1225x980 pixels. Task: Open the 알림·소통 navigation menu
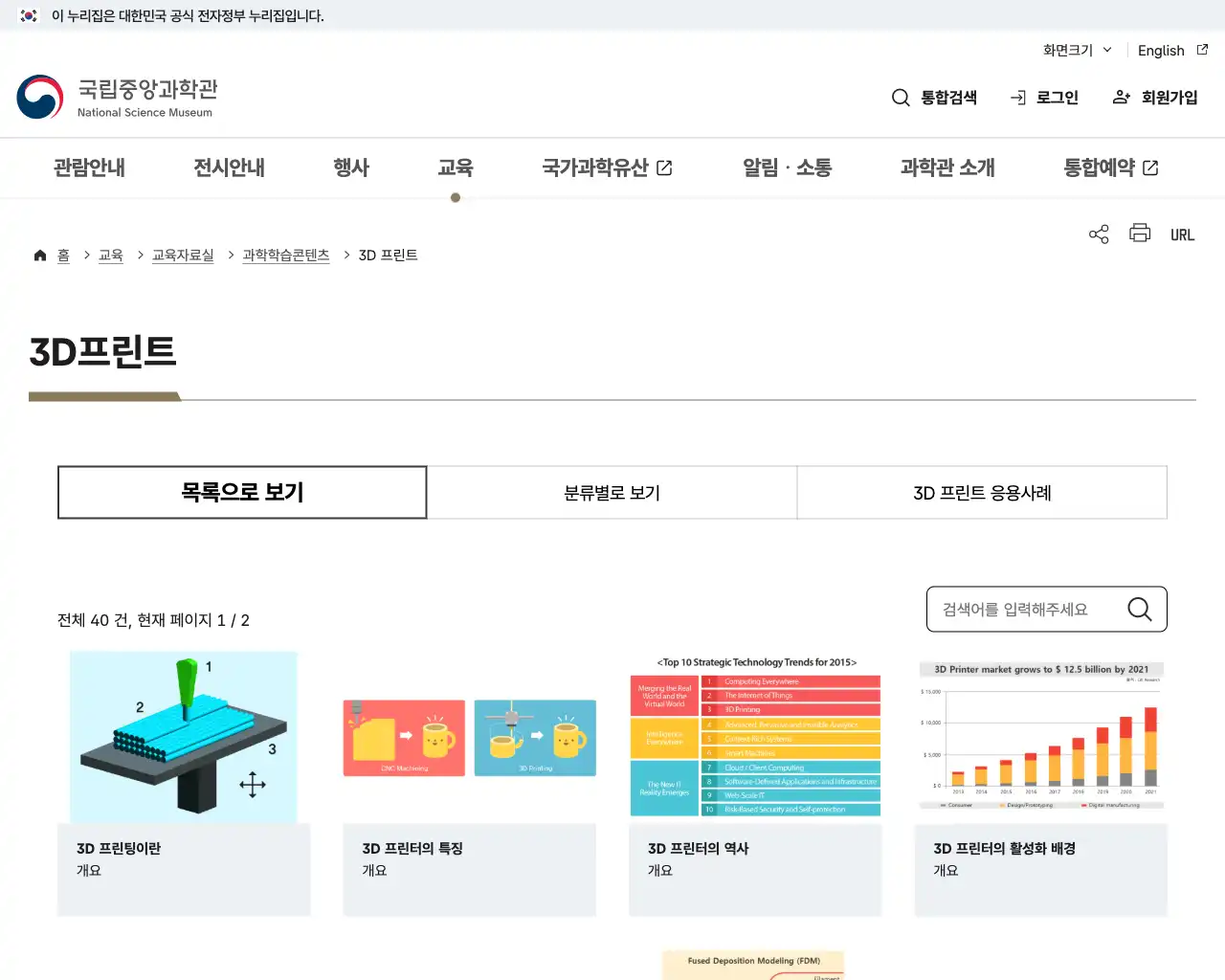tap(786, 167)
